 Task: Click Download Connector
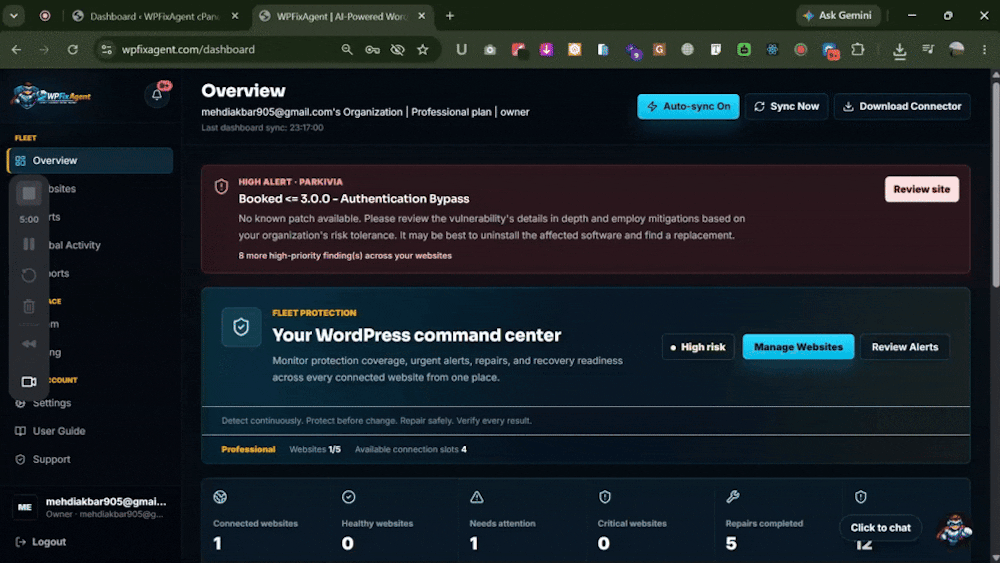pos(902,106)
